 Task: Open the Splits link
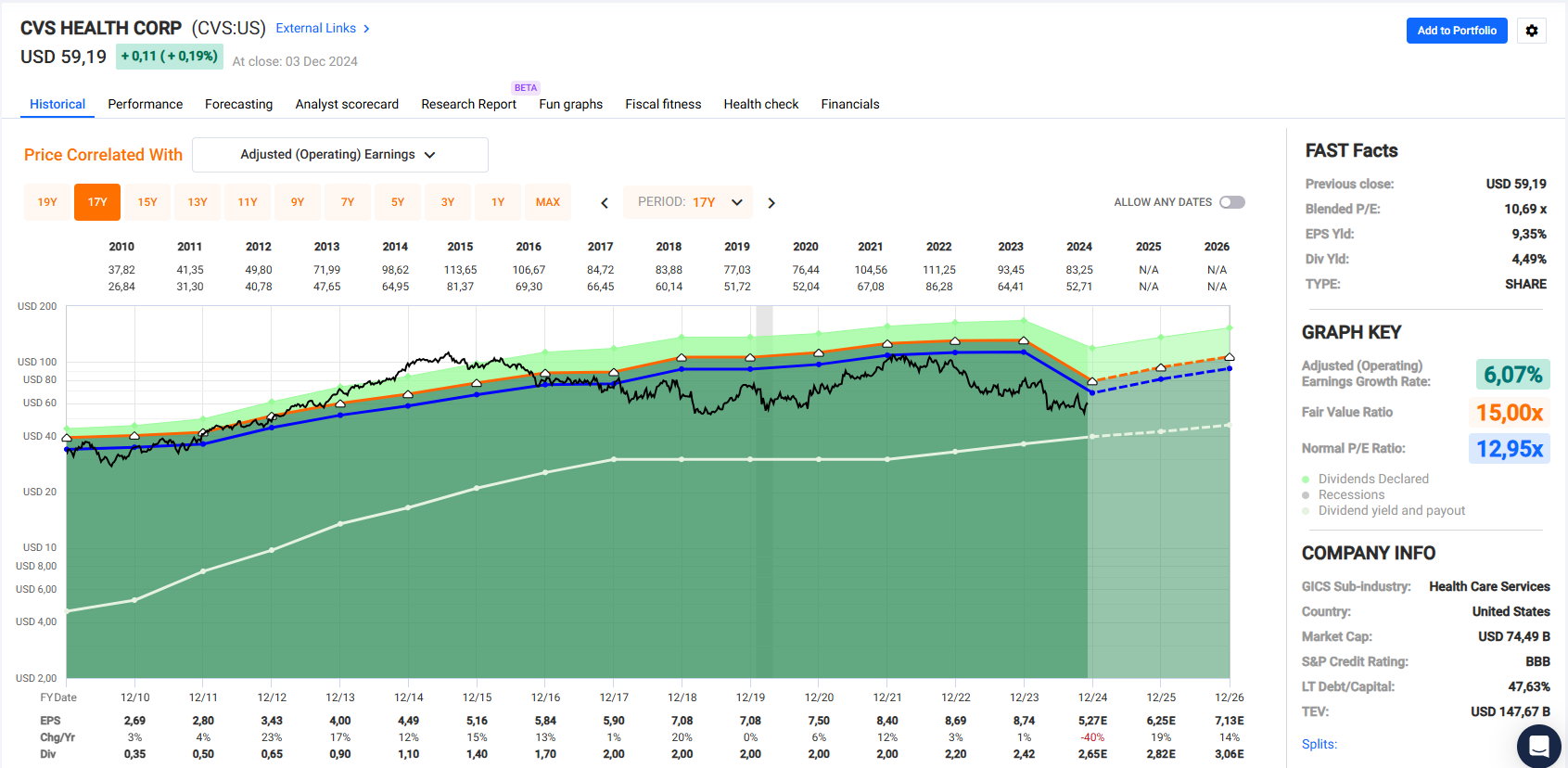point(1319,744)
